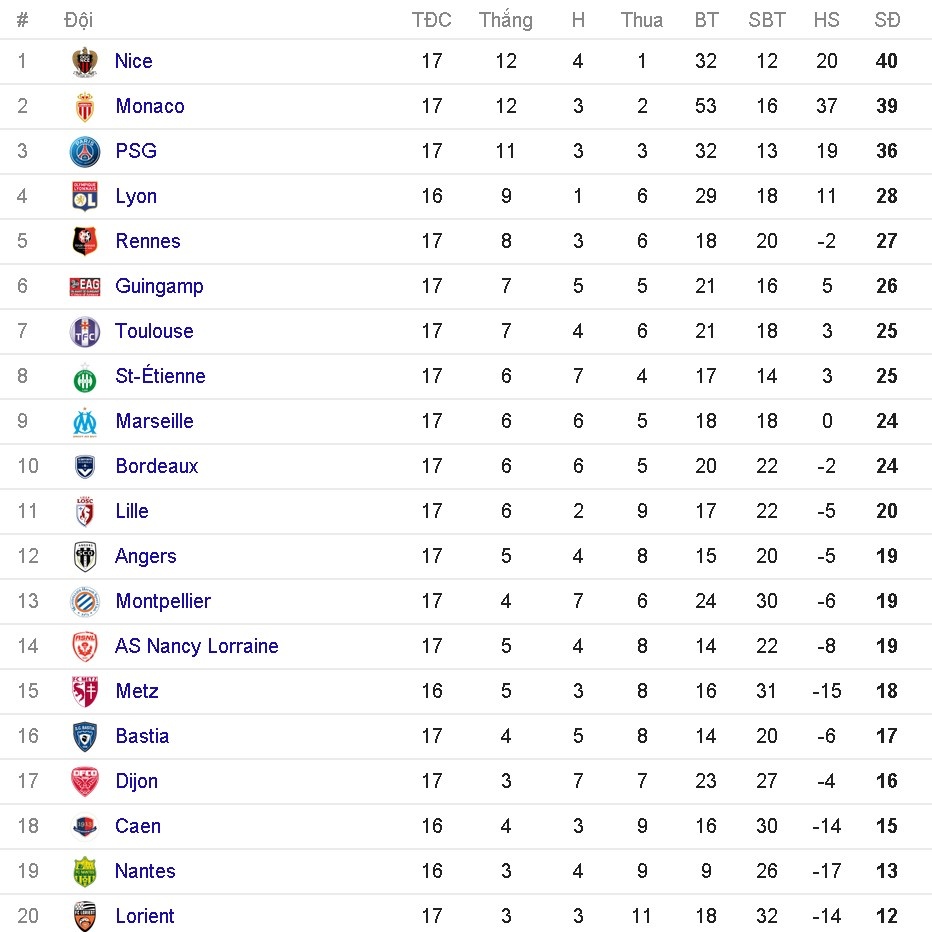This screenshot has height=932, width=932.
Task: Open the Rennes team link
Action: coord(148,241)
